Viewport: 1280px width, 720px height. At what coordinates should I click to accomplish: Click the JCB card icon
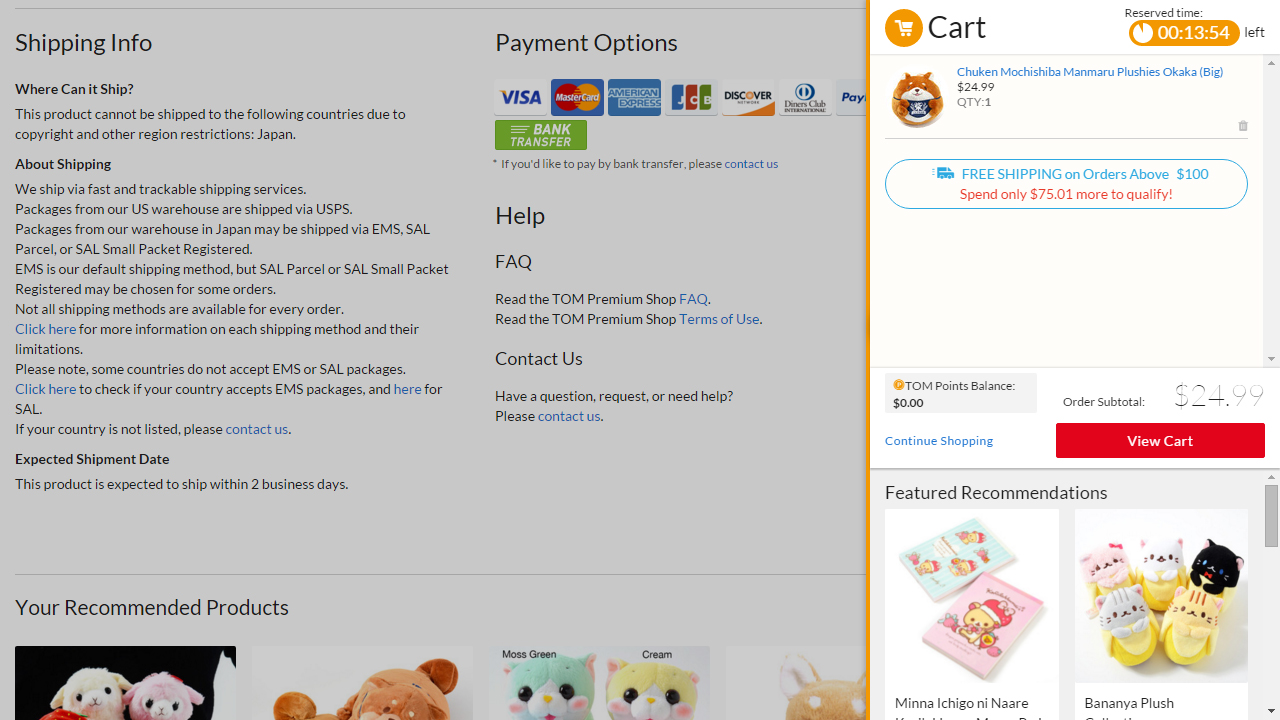691,97
